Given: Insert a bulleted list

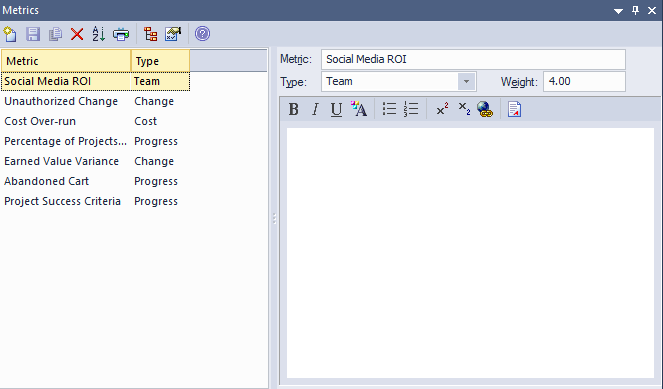Looking at the screenshot, I should point(389,109).
